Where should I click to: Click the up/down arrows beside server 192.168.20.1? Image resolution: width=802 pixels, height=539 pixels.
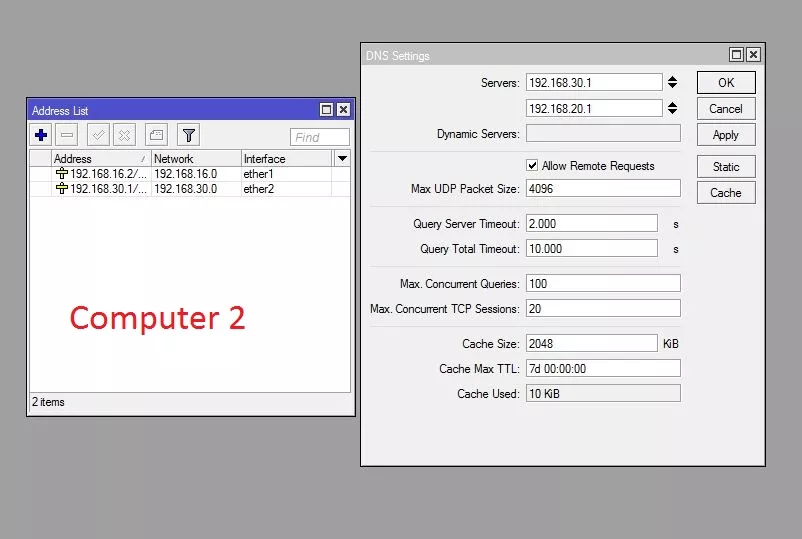click(x=673, y=108)
